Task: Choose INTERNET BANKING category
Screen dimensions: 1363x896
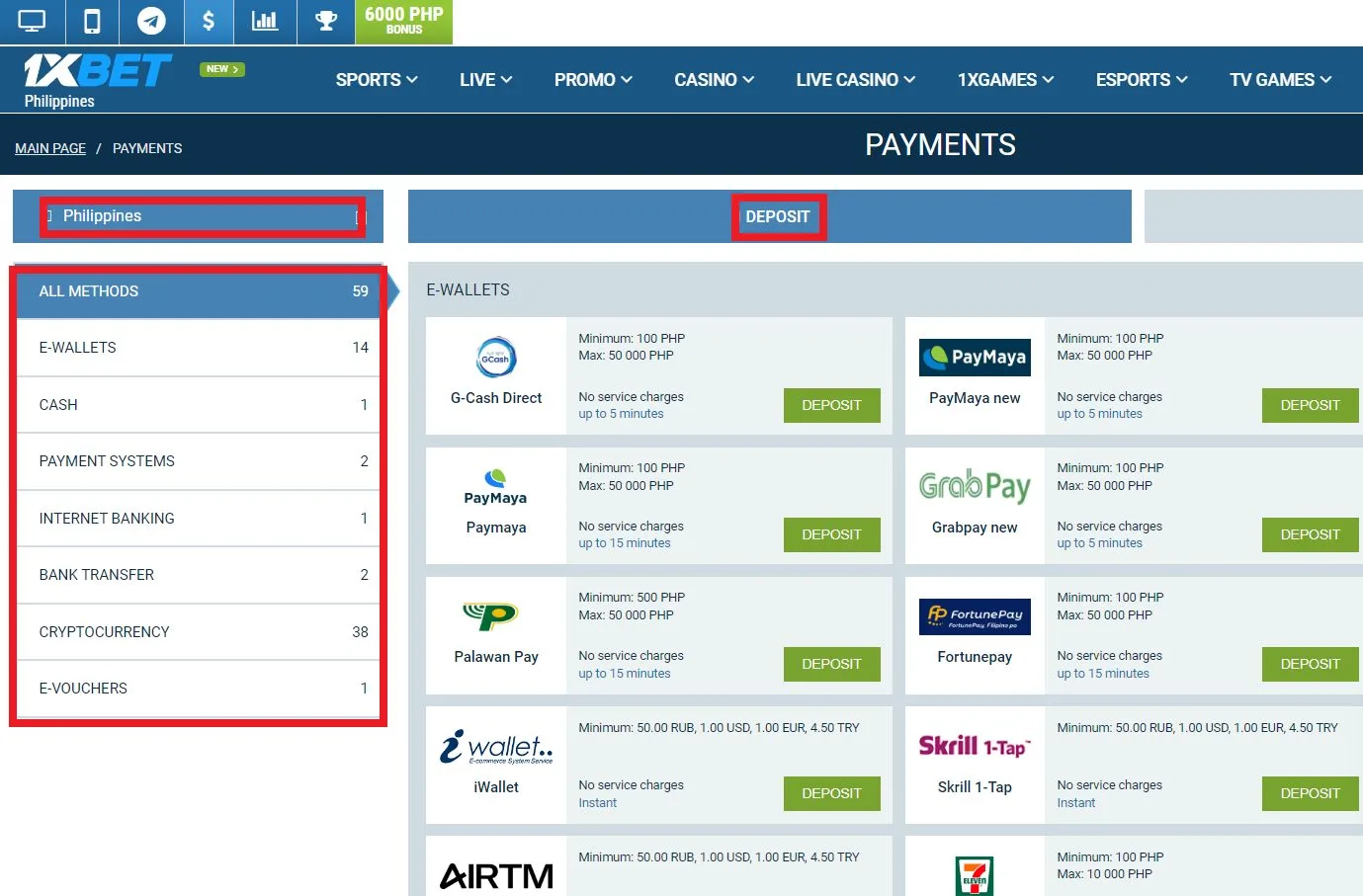Action: [x=199, y=519]
